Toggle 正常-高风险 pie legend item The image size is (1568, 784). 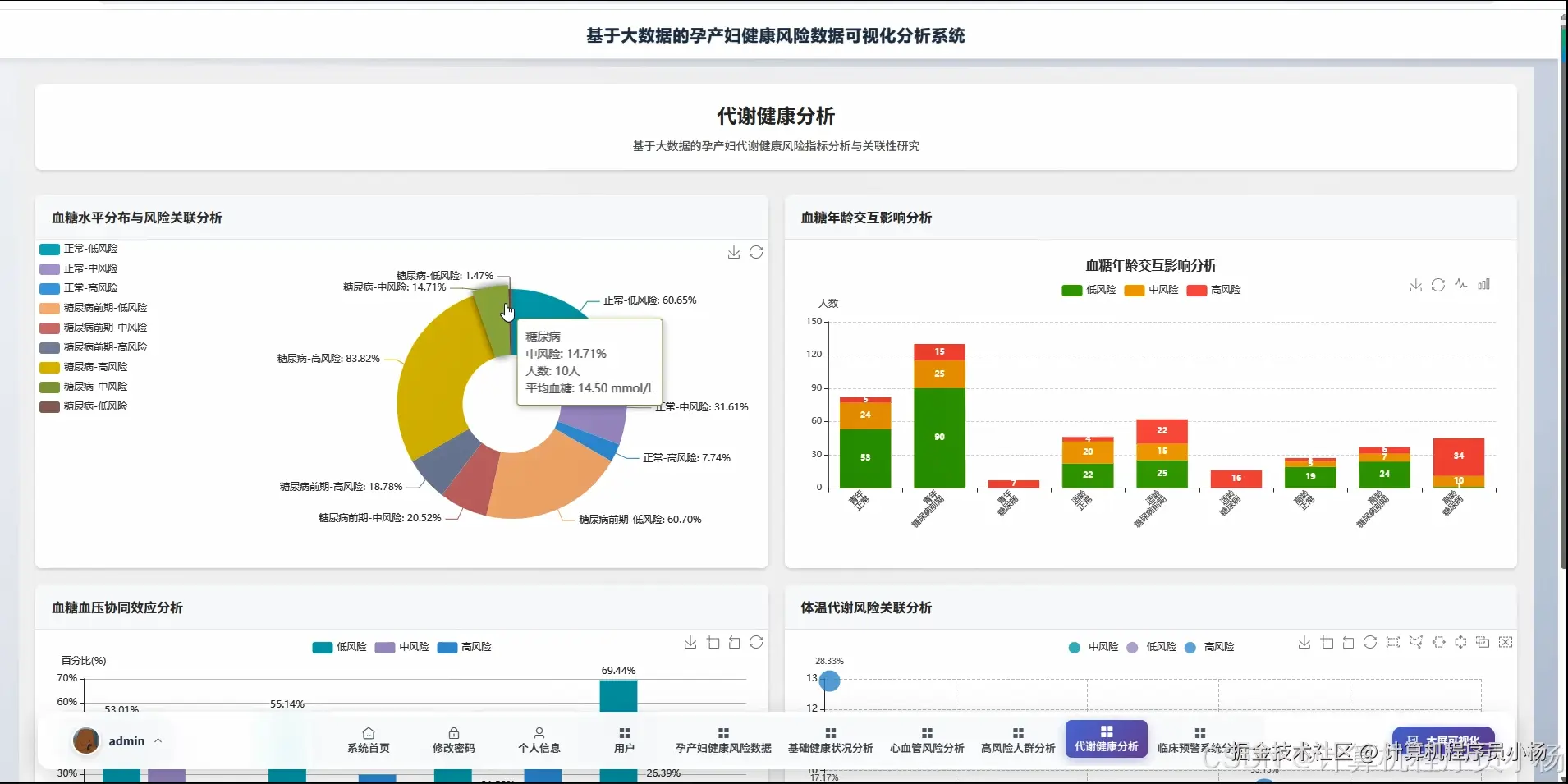[79, 288]
